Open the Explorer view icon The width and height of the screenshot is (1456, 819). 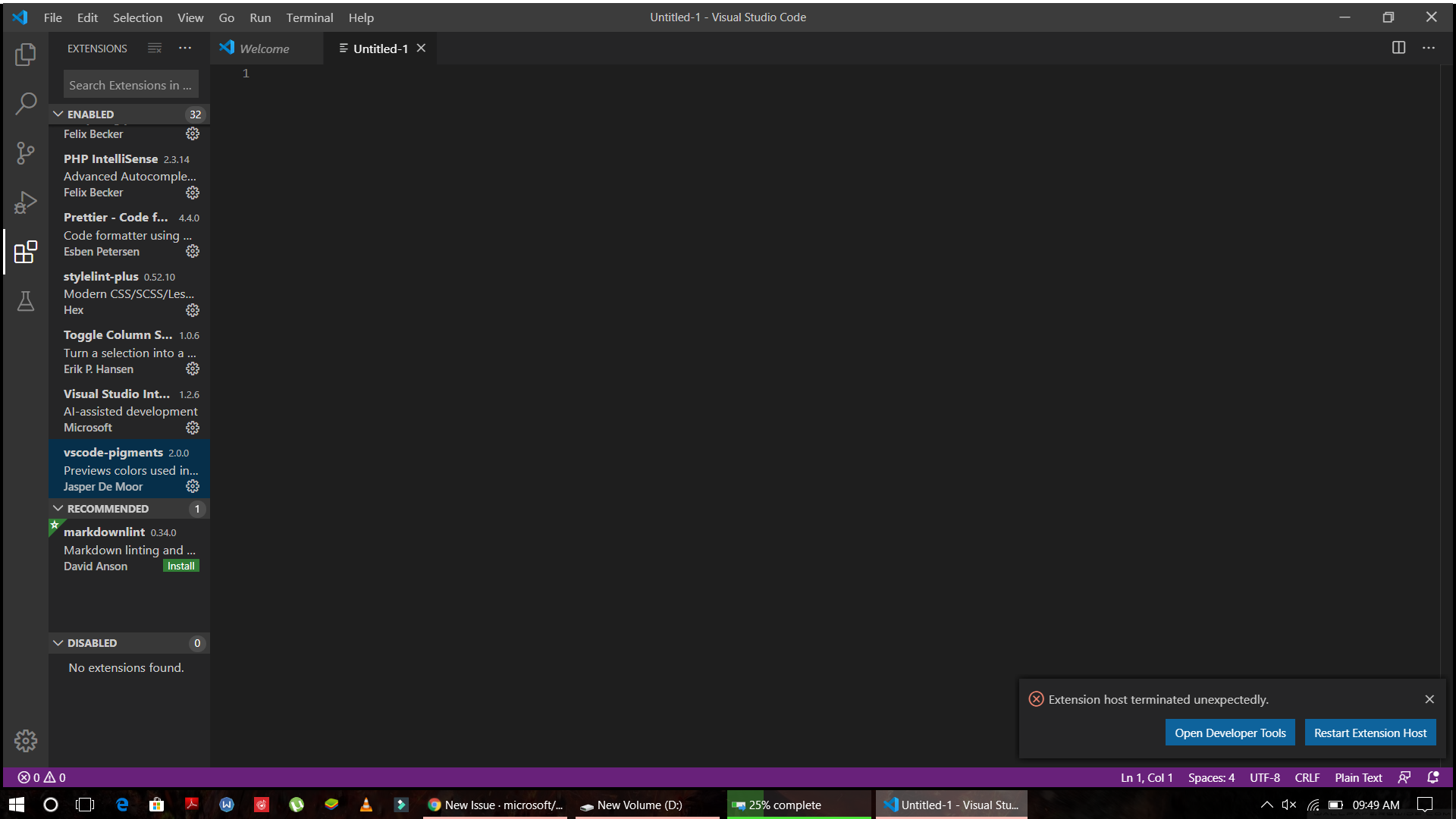click(x=26, y=54)
